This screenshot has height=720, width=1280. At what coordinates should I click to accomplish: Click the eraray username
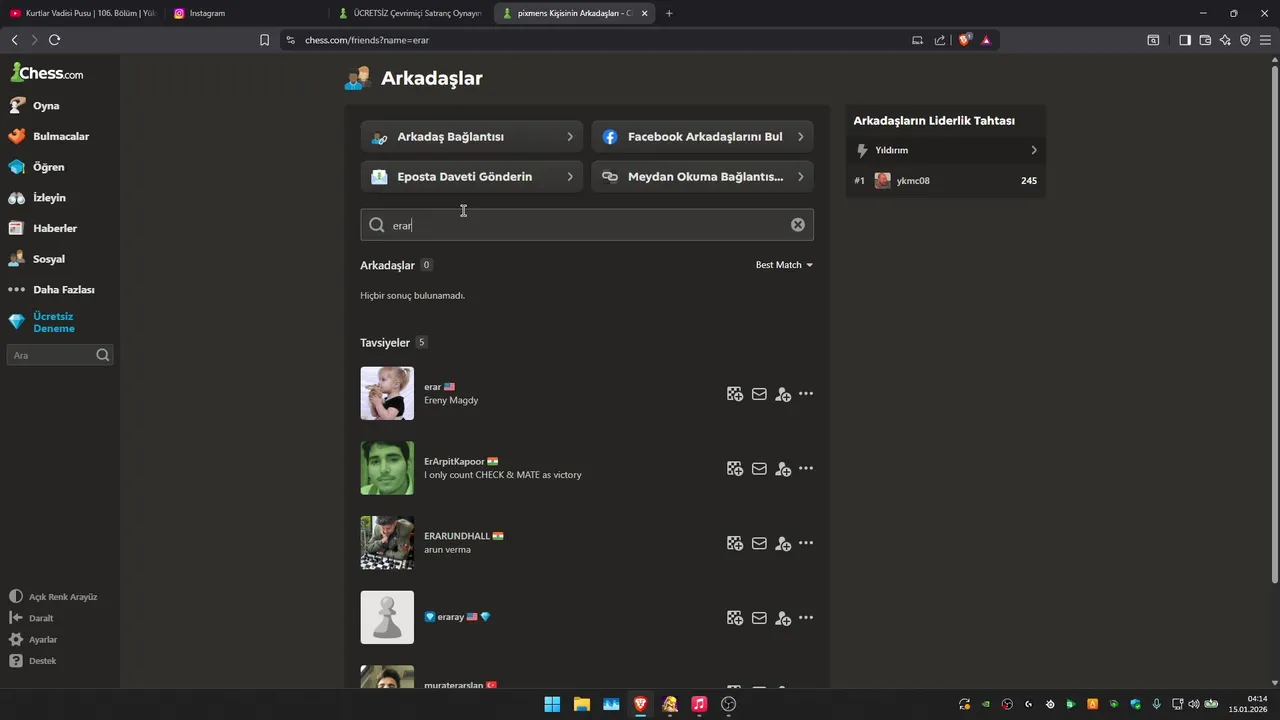click(451, 617)
